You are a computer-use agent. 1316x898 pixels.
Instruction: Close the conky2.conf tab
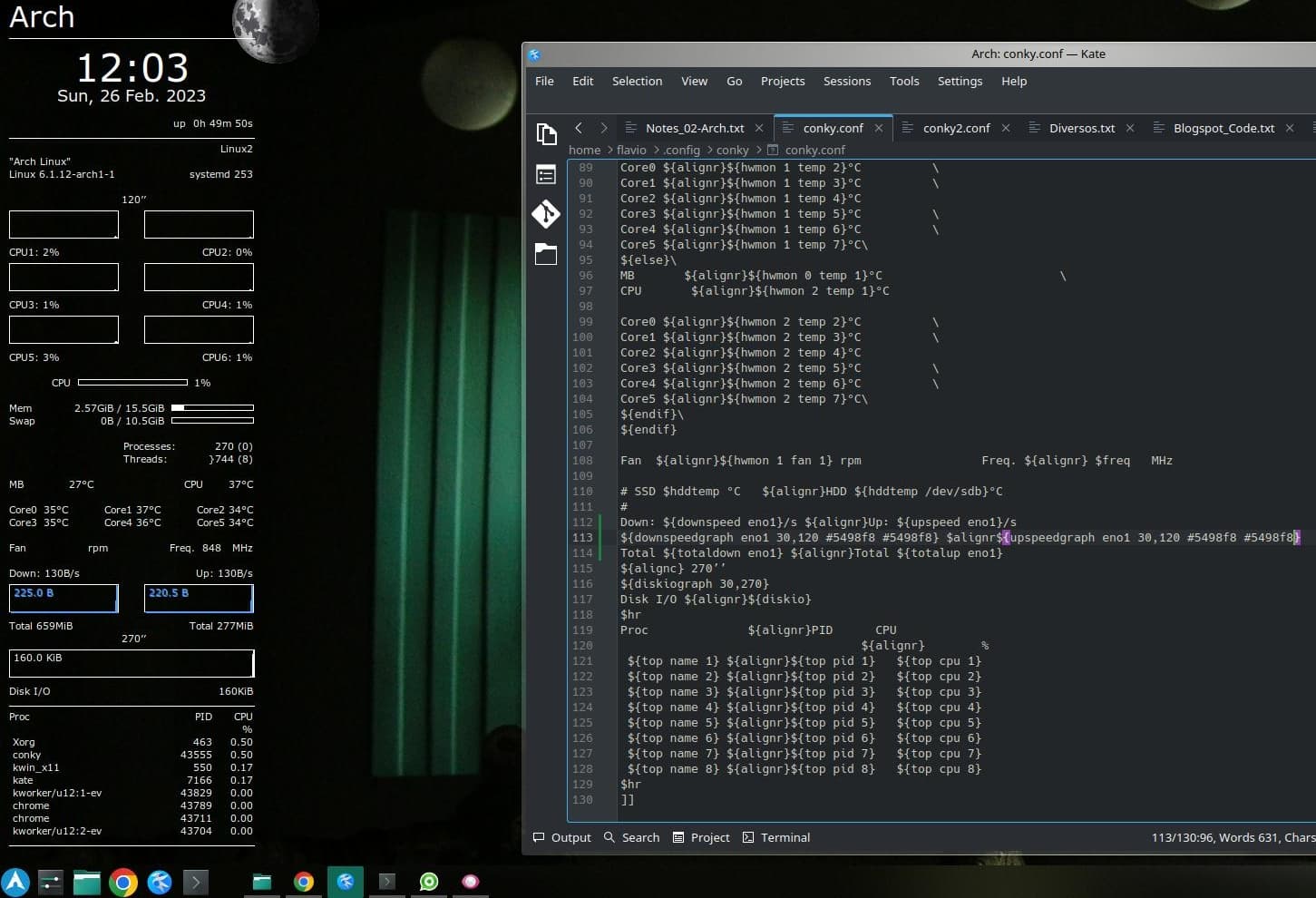(1006, 128)
